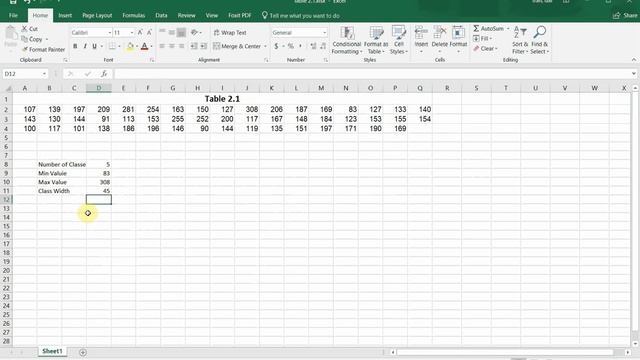Click the Copy icon in Clipboard
640x360 pixels.
24,39
